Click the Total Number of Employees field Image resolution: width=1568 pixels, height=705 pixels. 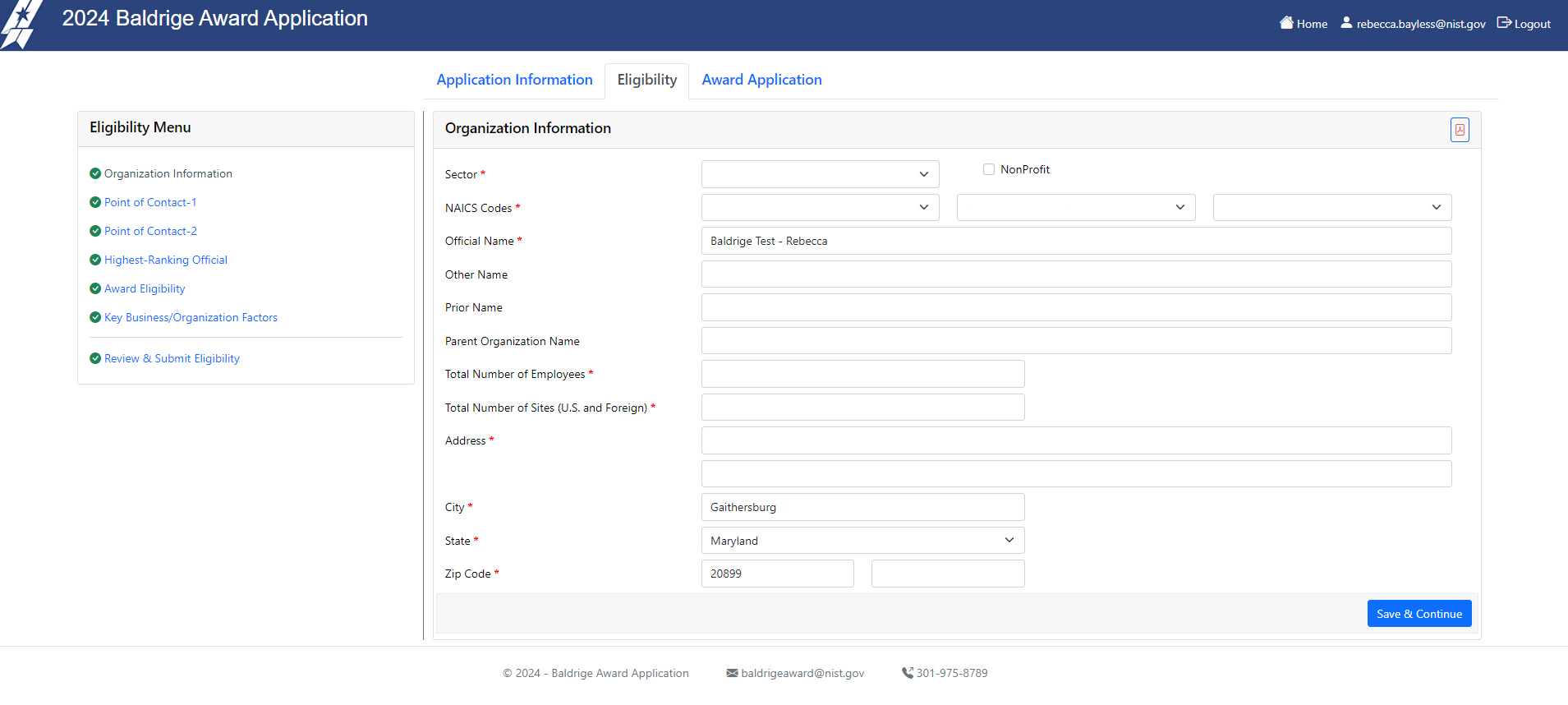pos(862,374)
